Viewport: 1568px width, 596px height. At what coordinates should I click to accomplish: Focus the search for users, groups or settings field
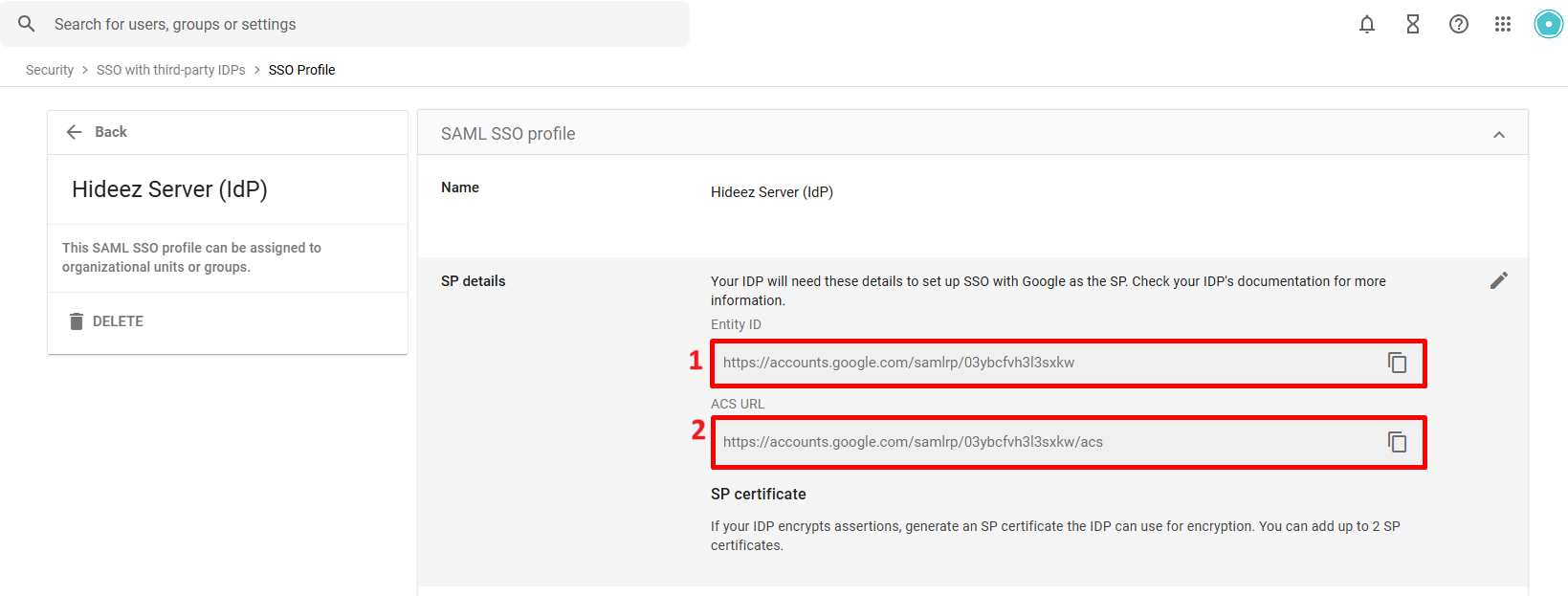click(364, 24)
